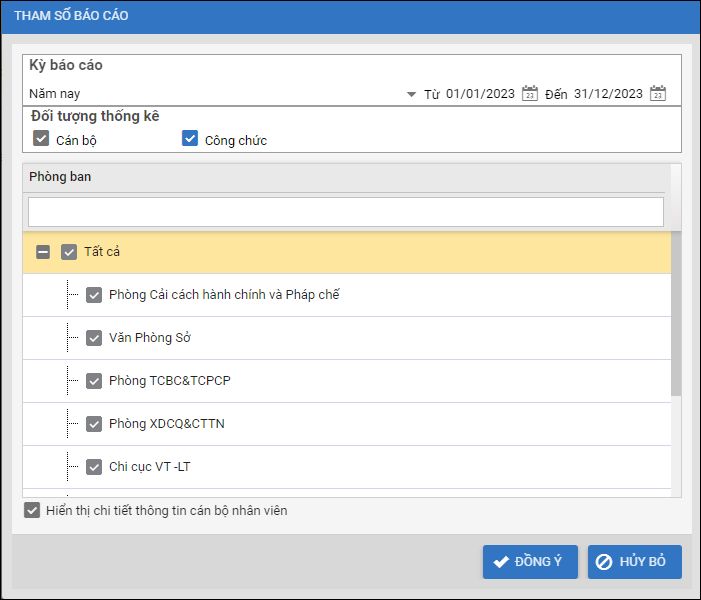
Task: Toggle the 'Phòng XDCQ&CTTN' checkbox
Action: click(x=94, y=424)
